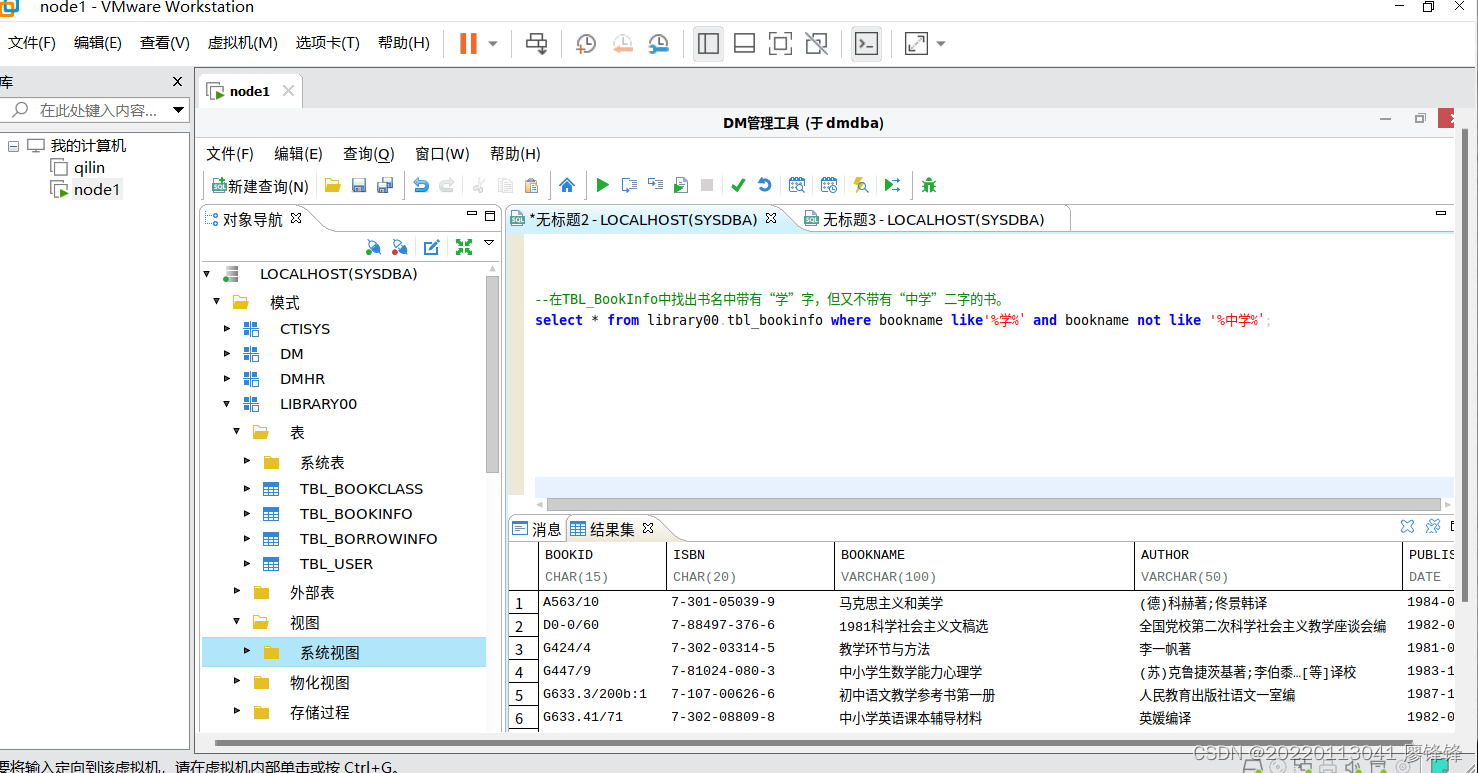Click the library search input field
Screen dimensions: 1478x773
pos(96,110)
